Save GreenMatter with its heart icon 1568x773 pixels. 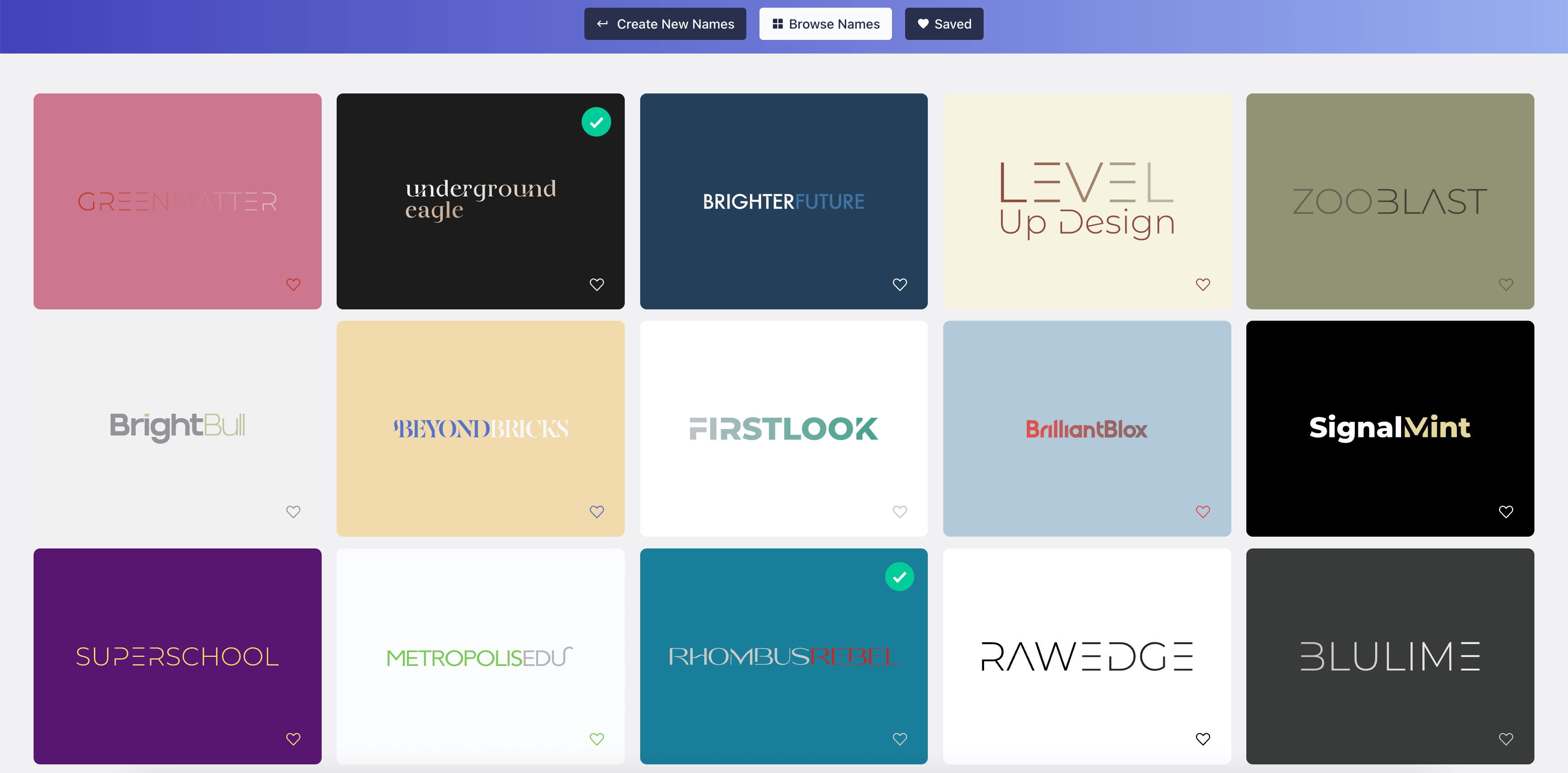294,284
